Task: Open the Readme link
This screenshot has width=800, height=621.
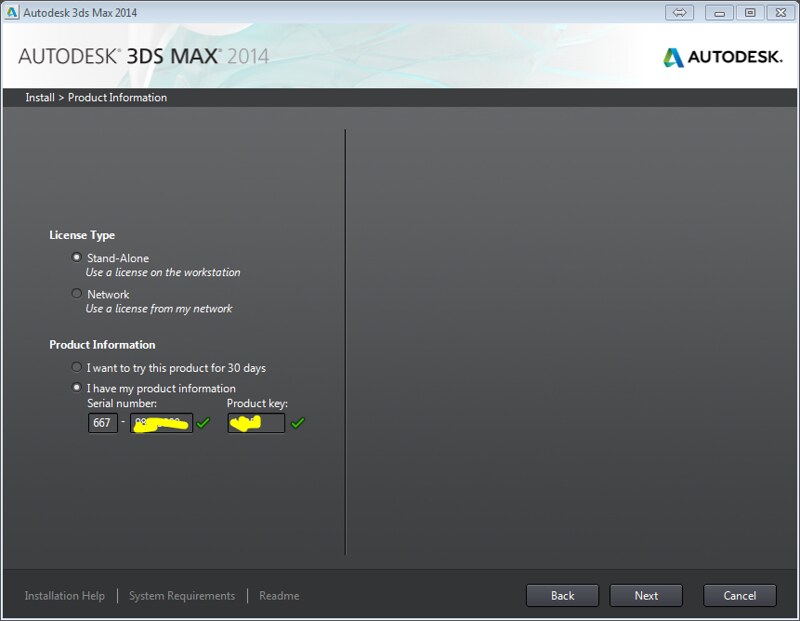Action: click(279, 596)
